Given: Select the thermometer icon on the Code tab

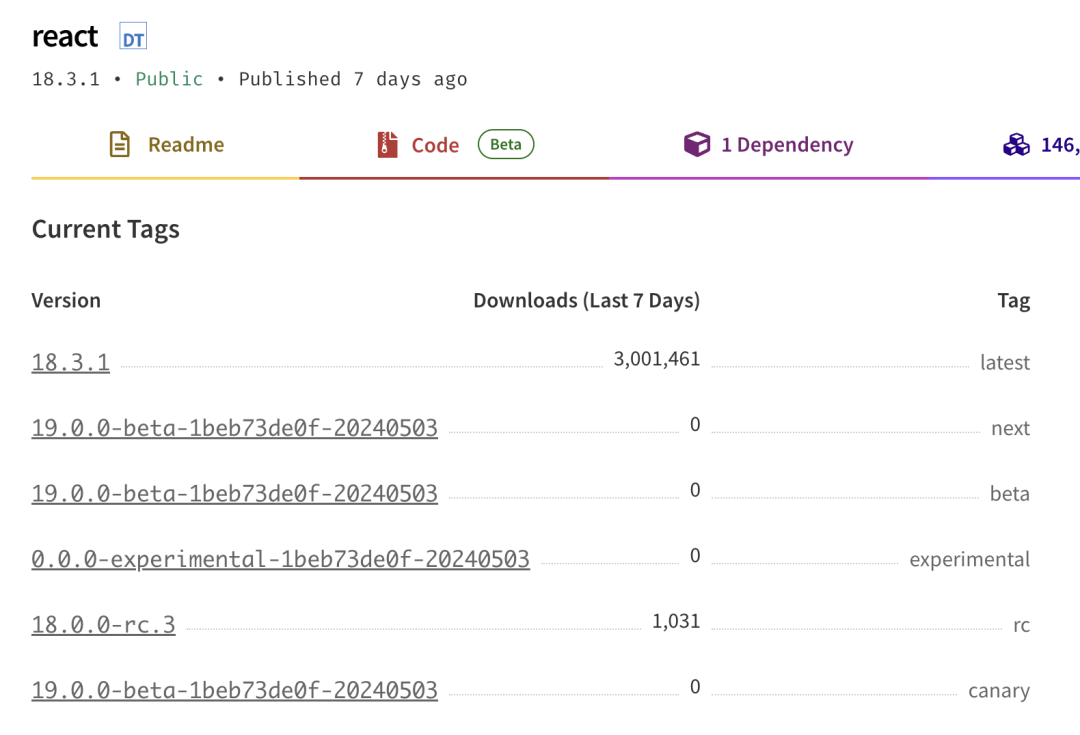Looking at the screenshot, I should [x=387, y=143].
